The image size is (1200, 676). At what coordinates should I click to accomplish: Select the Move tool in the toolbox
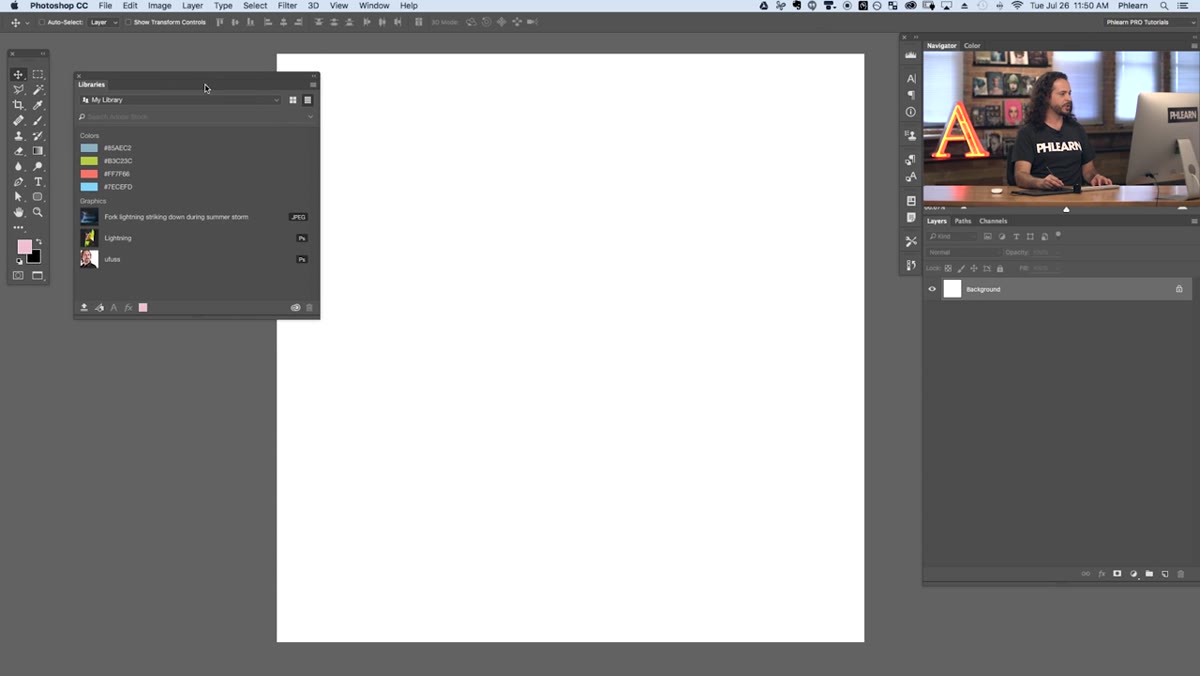[x=18, y=75]
